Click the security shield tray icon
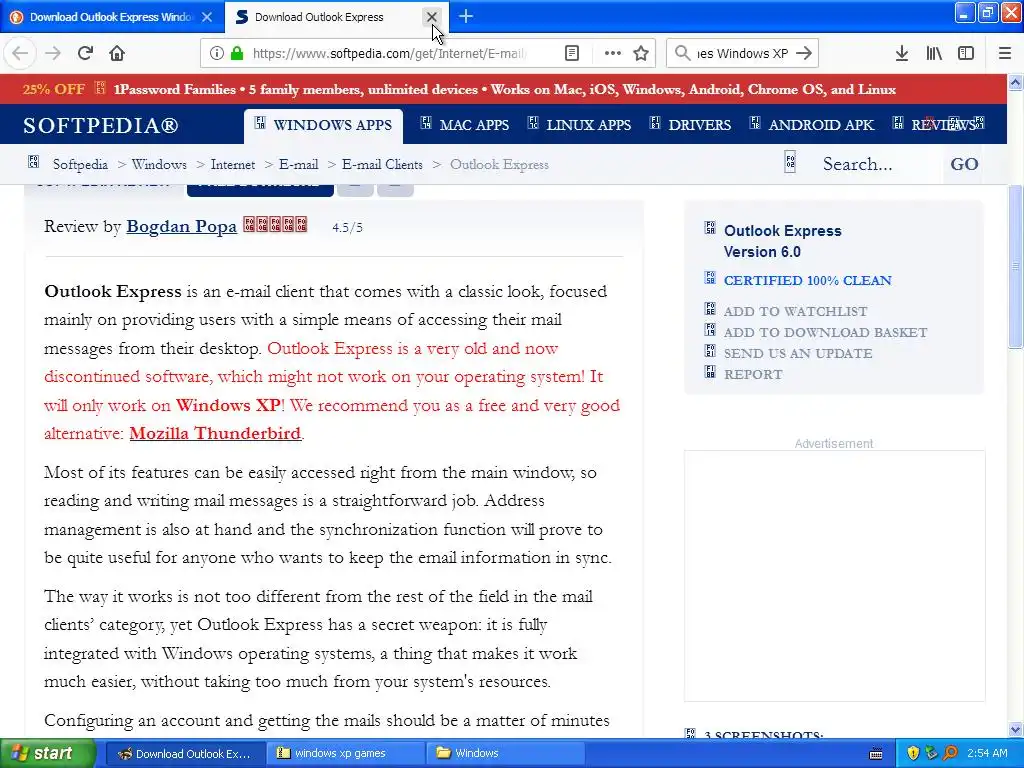Screen dimensions: 1024x768 [x=913, y=754]
